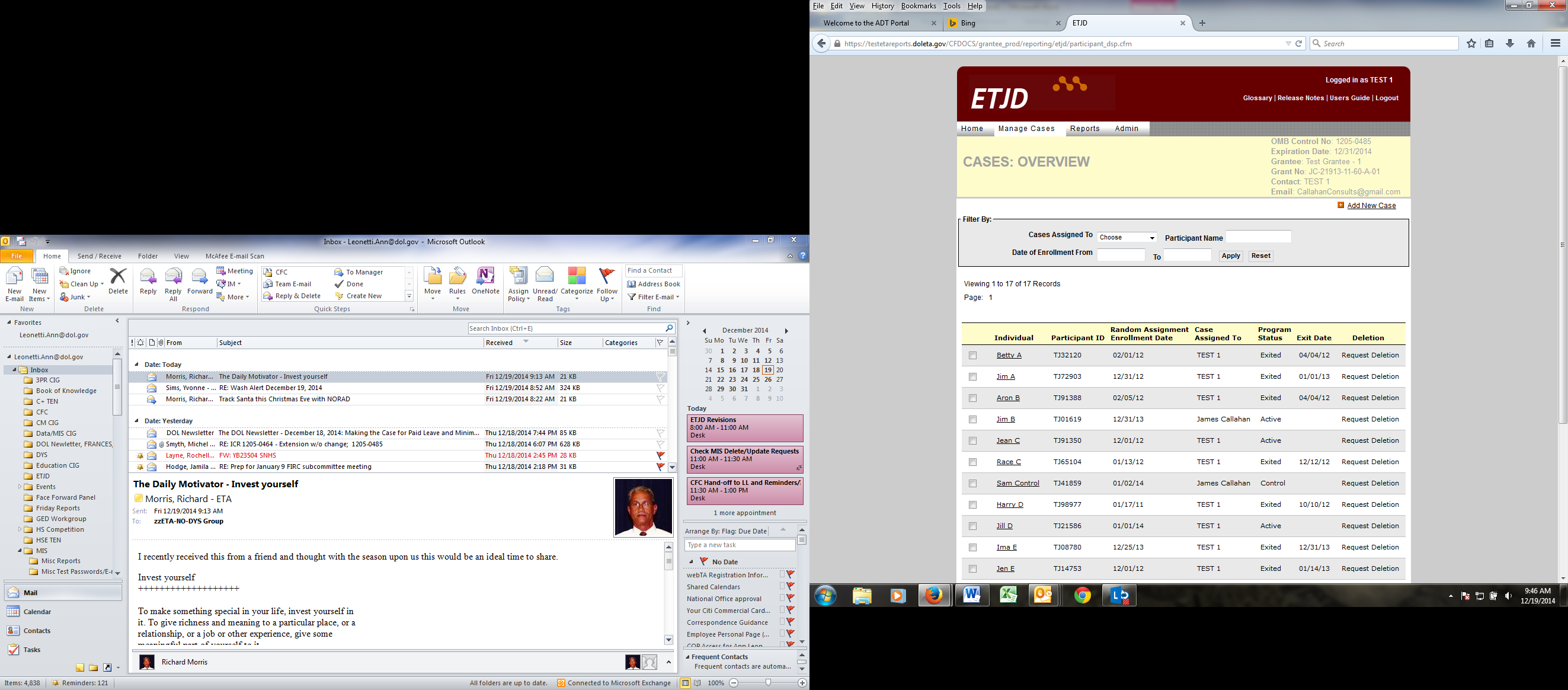Click the Reply All icon in the ribbon
The image size is (1568, 690).
tap(173, 277)
